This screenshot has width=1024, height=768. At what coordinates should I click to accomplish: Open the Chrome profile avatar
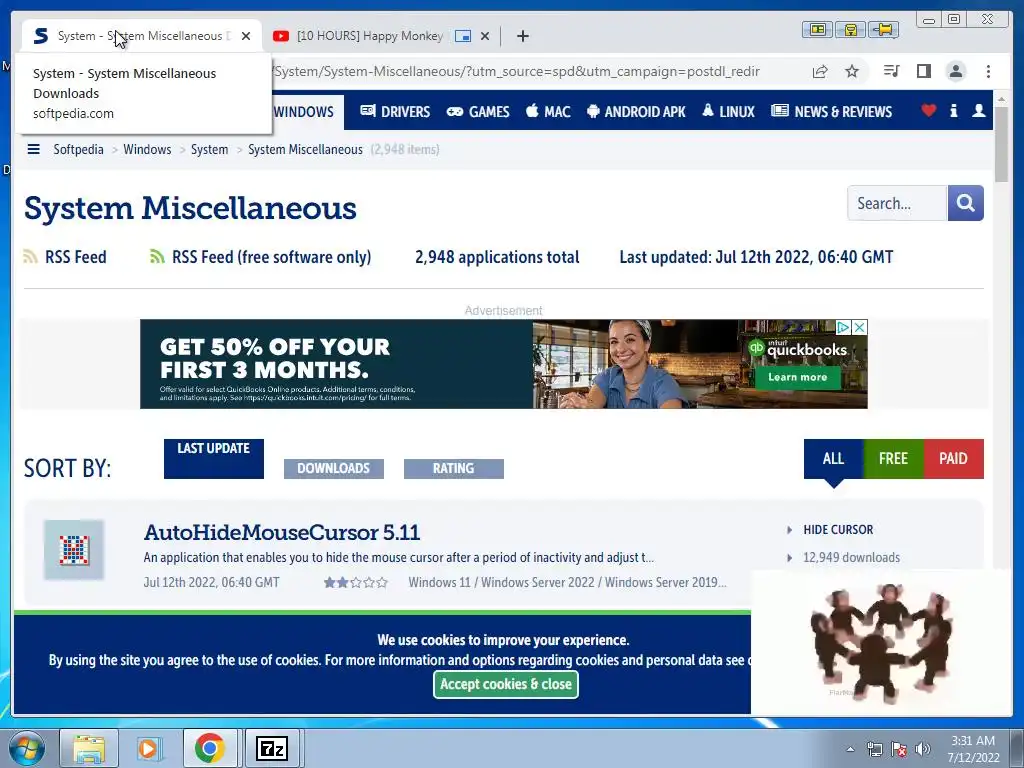coord(955,71)
